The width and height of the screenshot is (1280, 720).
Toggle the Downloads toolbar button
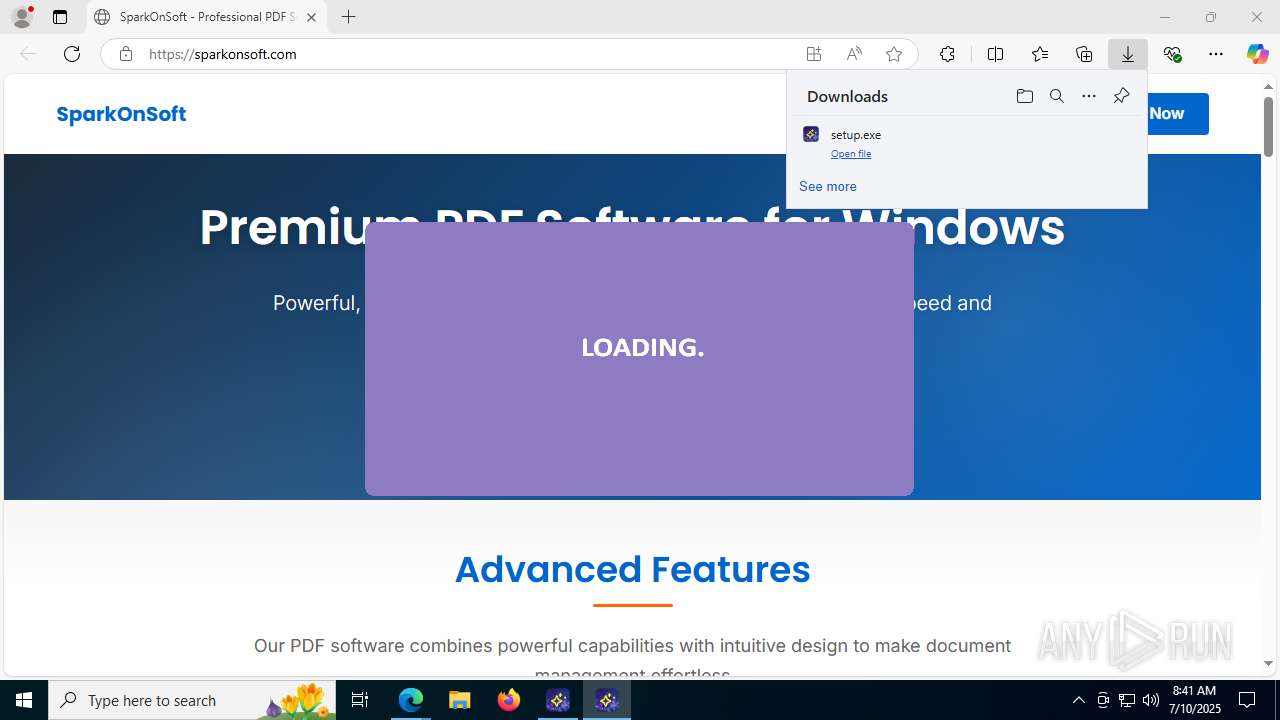[x=1128, y=54]
